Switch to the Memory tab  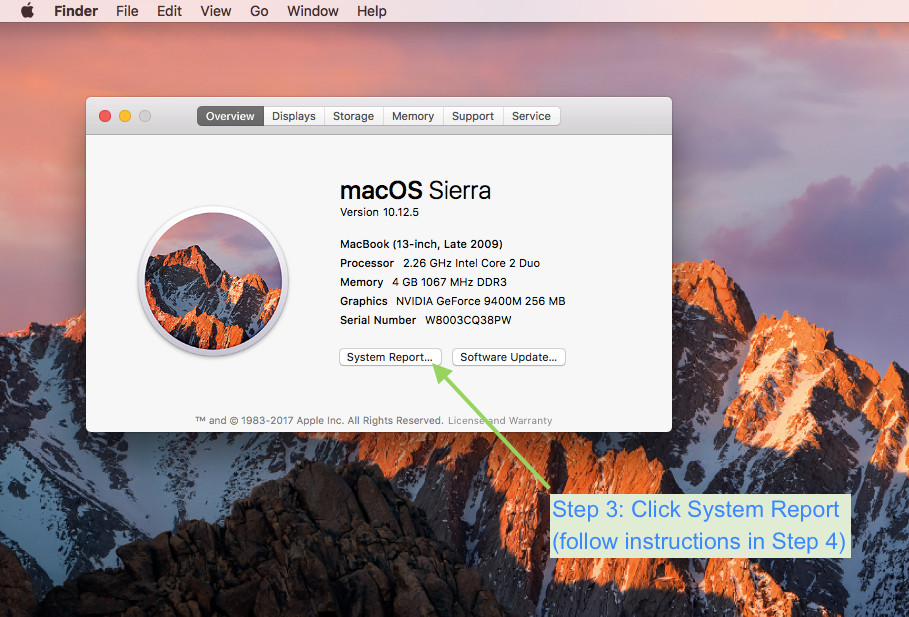(413, 116)
